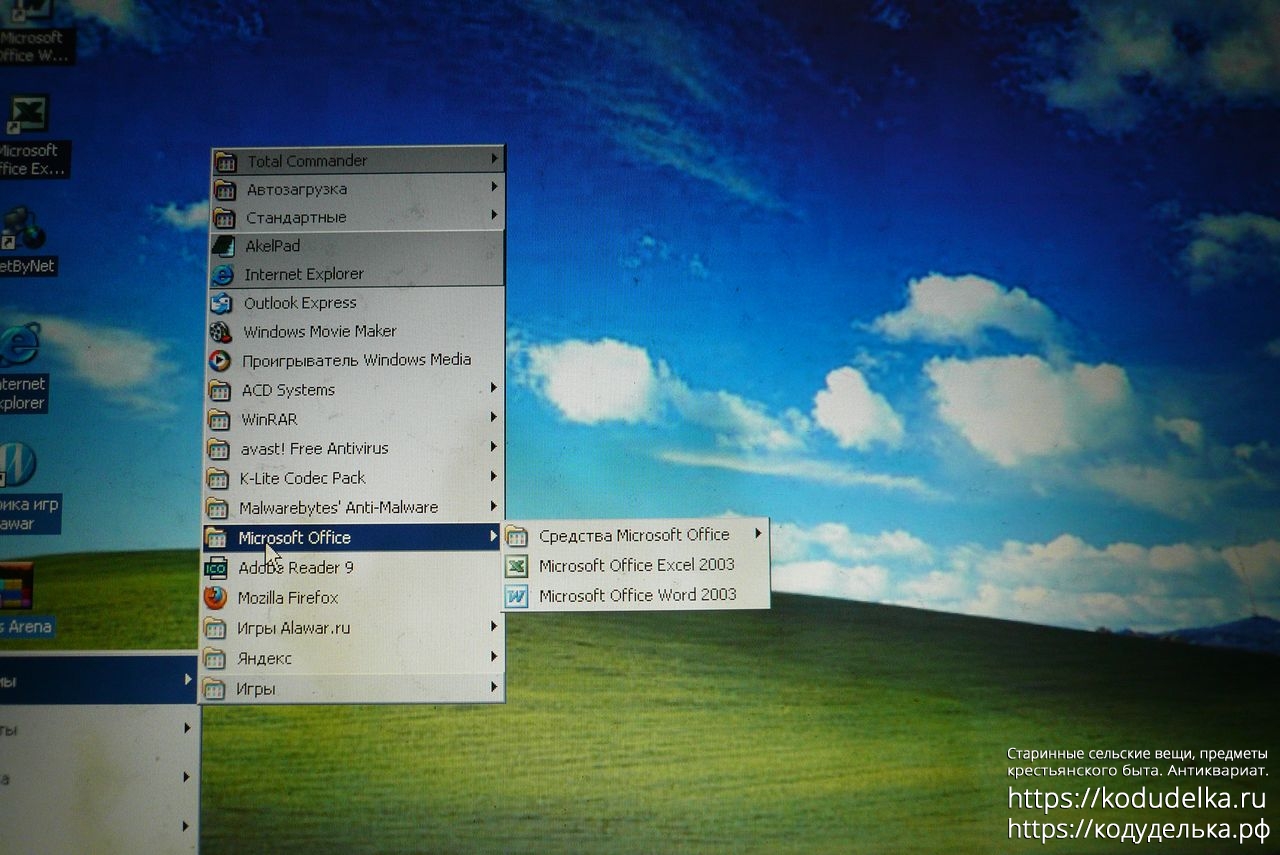
Task: Expand the Total Commander submenu arrow
Action: (494, 159)
